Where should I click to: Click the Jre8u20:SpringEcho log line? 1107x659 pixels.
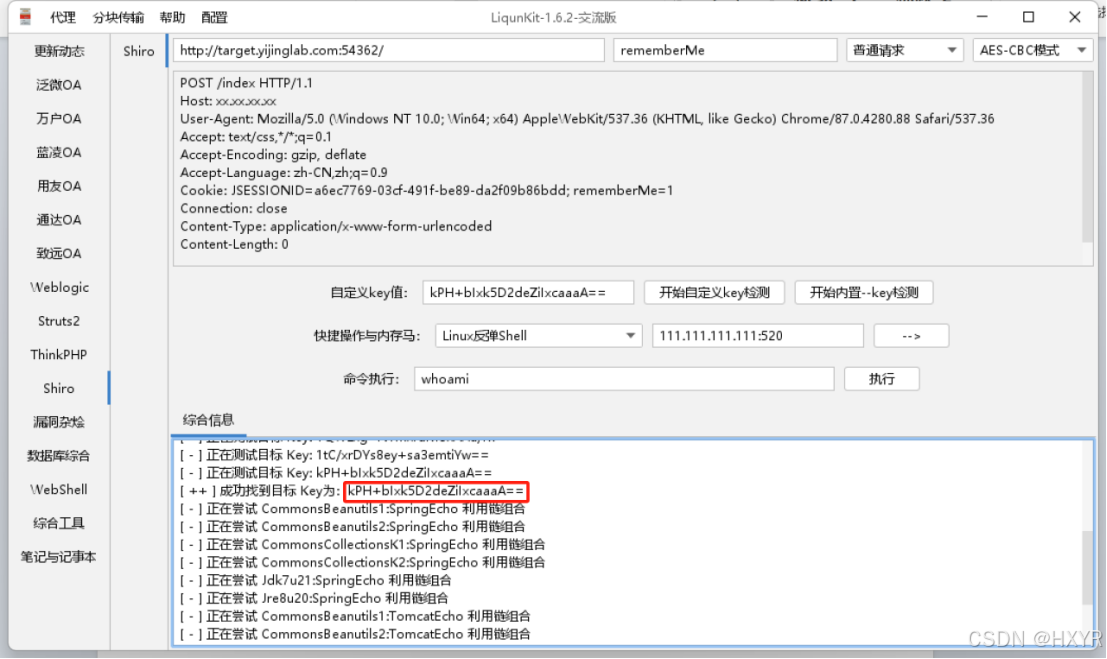313,598
